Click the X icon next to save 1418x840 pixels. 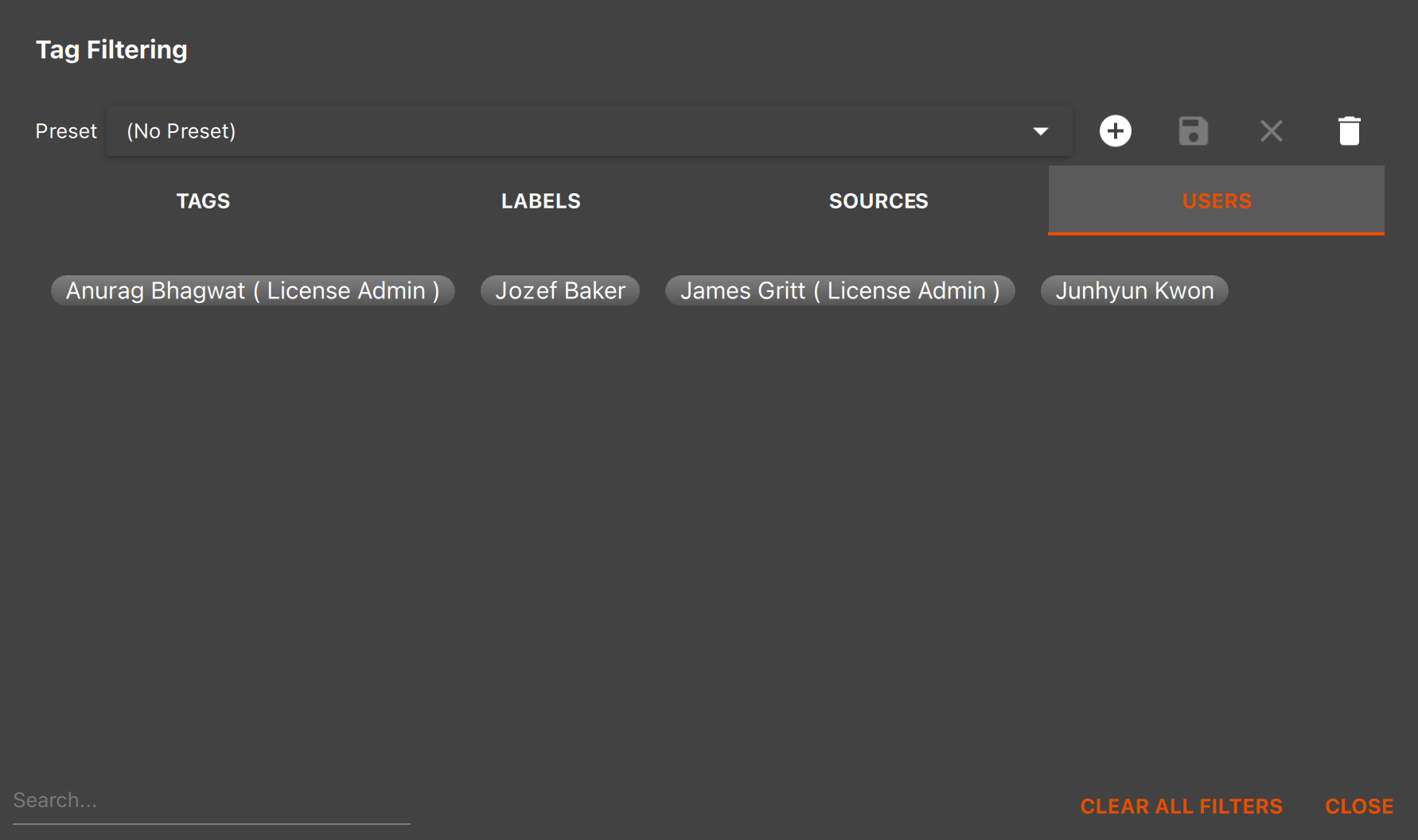(1271, 131)
